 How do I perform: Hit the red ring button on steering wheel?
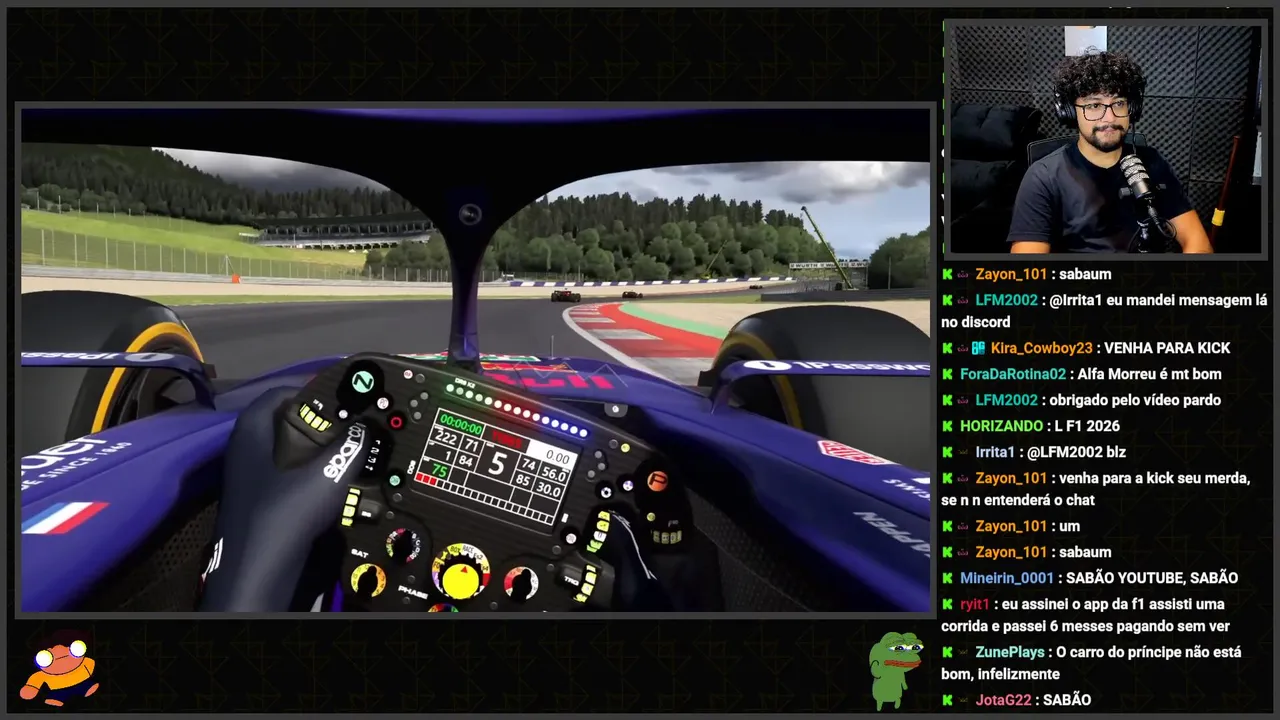396,422
